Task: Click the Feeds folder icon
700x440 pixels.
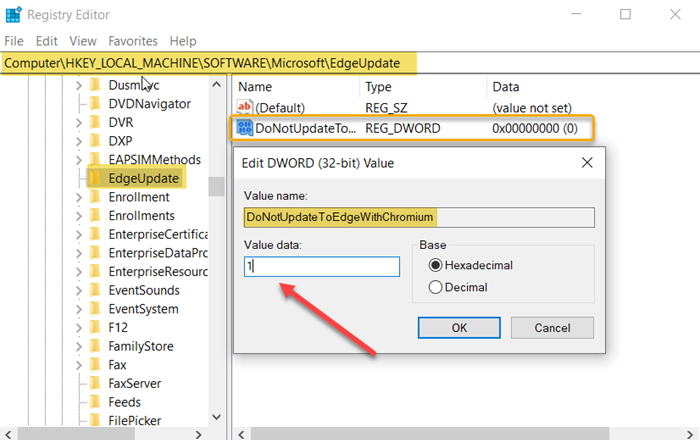Action: click(x=95, y=402)
